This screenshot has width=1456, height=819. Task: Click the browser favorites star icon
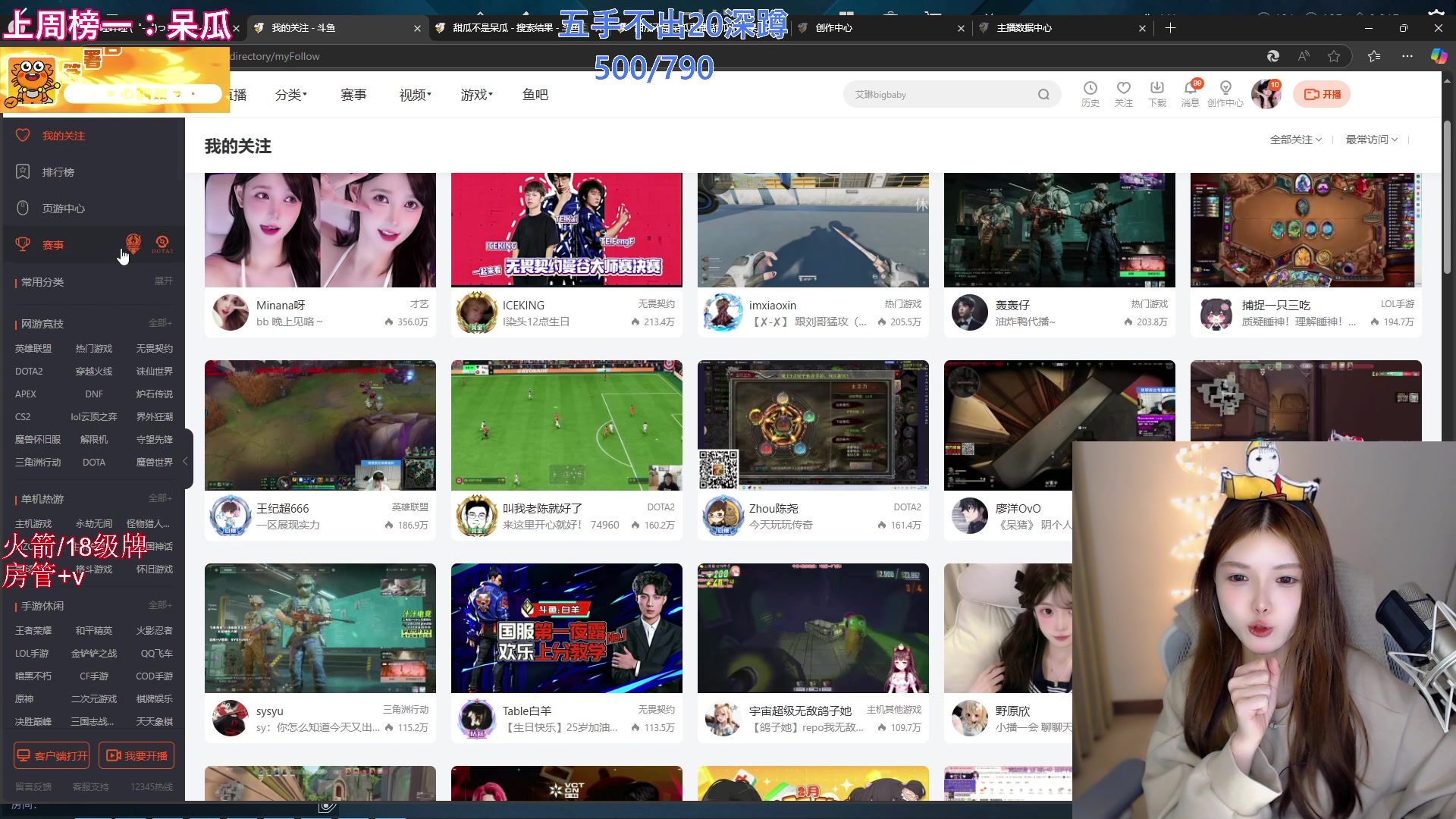tap(1334, 56)
